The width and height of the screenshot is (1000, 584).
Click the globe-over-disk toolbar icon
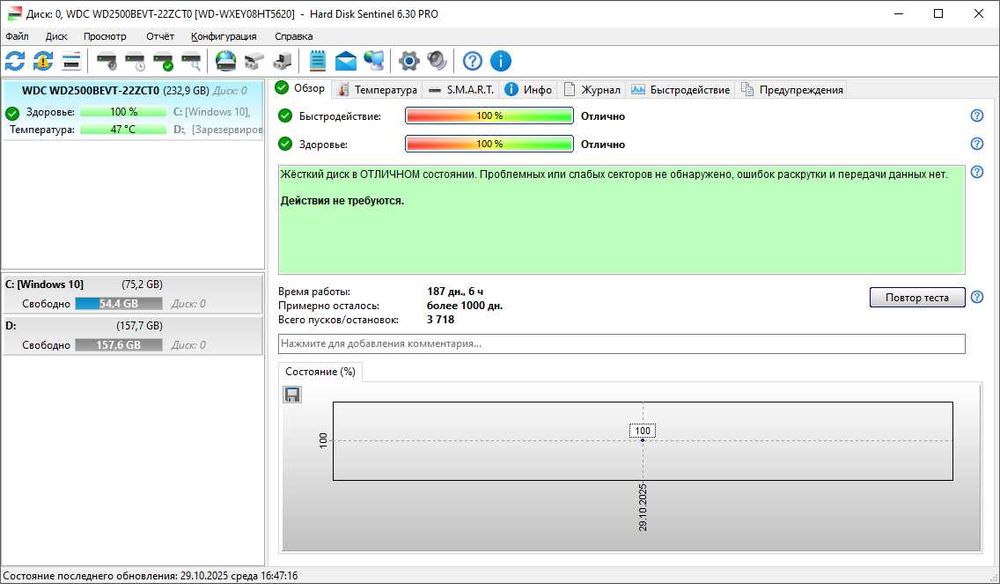pyautogui.click(x=226, y=61)
